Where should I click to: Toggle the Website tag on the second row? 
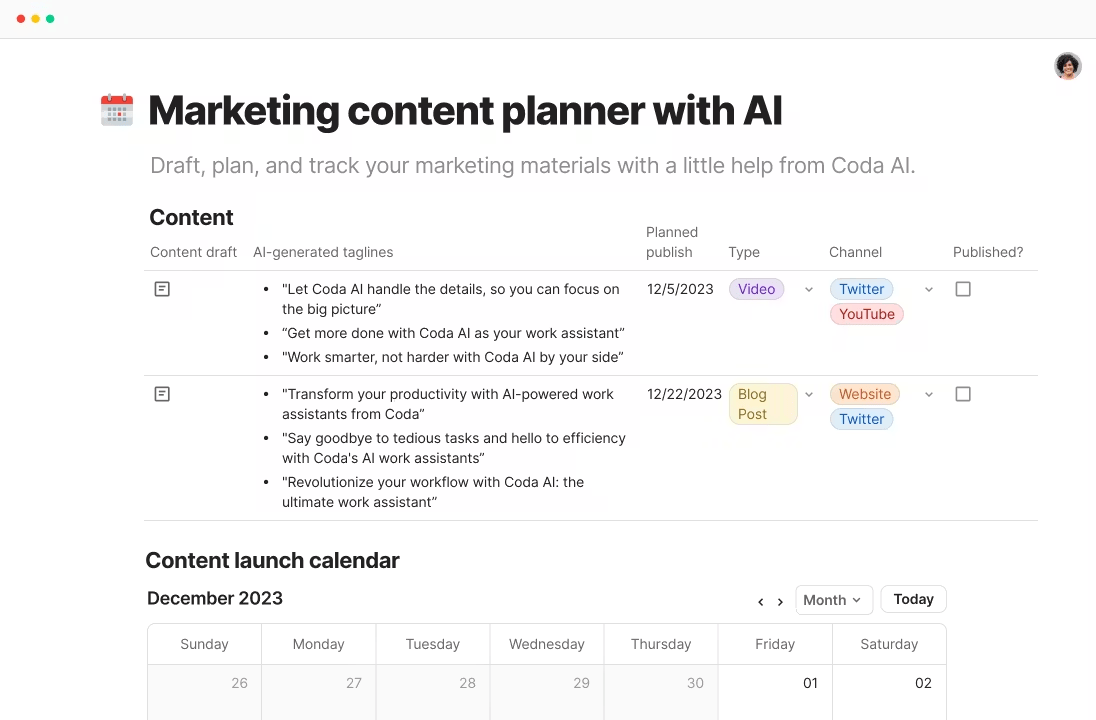(x=864, y=394)
